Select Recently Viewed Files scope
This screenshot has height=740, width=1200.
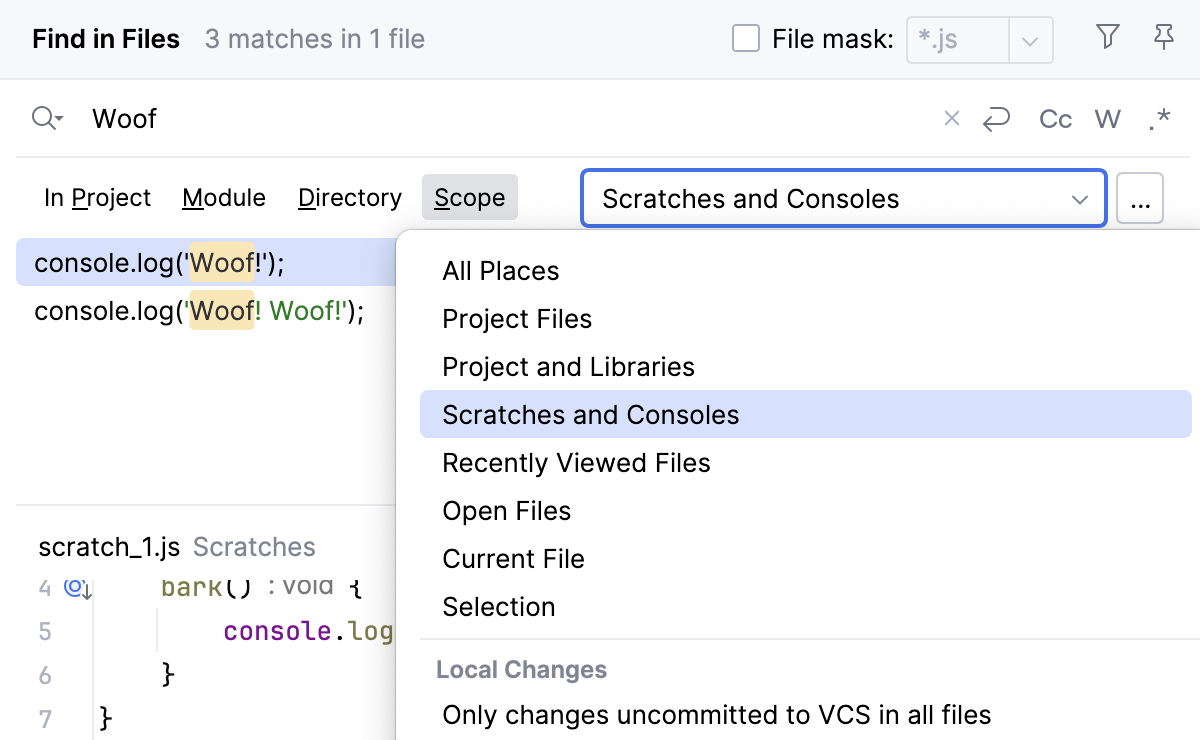coord(576,463)
